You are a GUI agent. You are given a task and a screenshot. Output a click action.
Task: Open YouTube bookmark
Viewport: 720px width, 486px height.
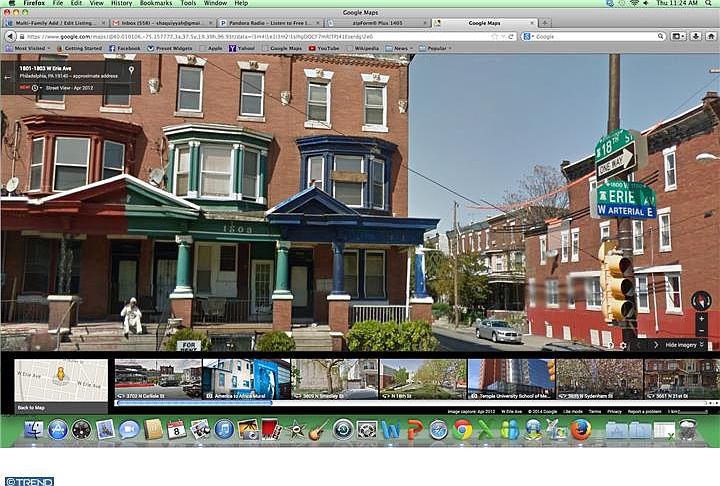(324, 48)
